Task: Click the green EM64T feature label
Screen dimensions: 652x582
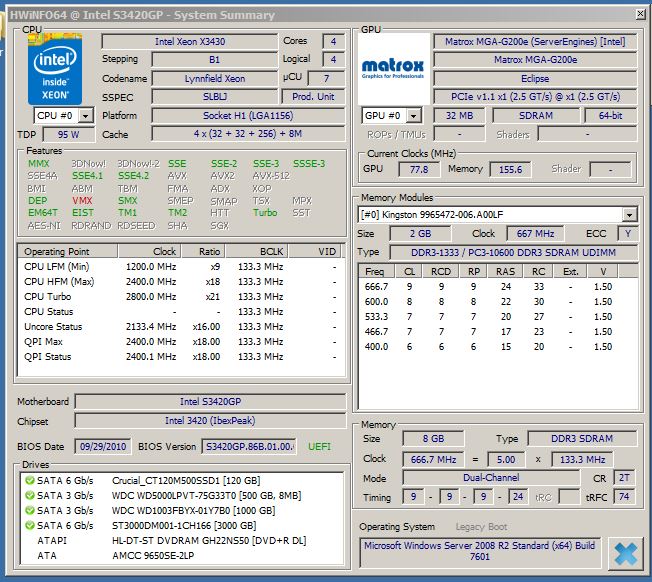Action: 43,213
